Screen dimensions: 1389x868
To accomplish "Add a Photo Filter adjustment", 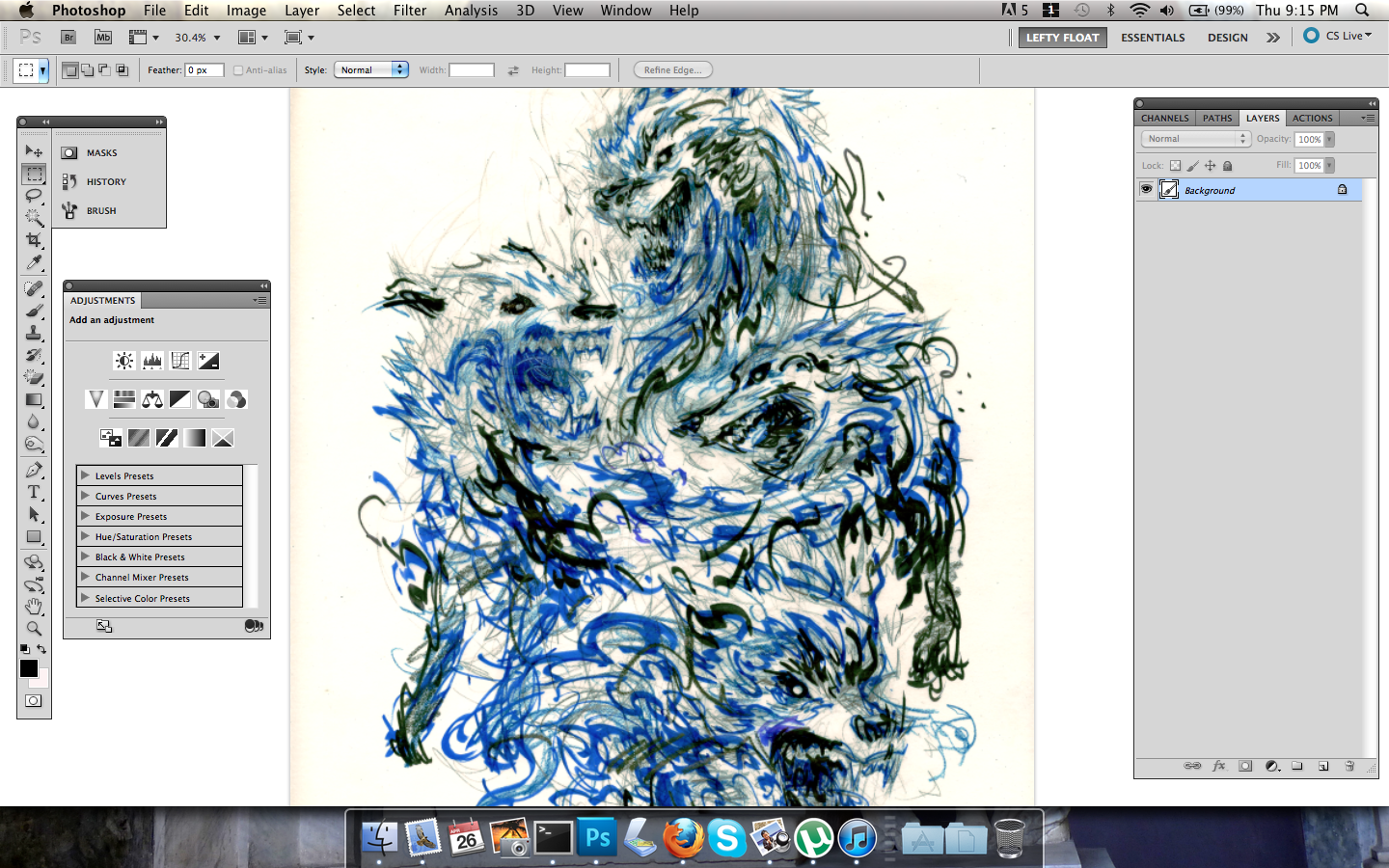I will tap(208, 399).
